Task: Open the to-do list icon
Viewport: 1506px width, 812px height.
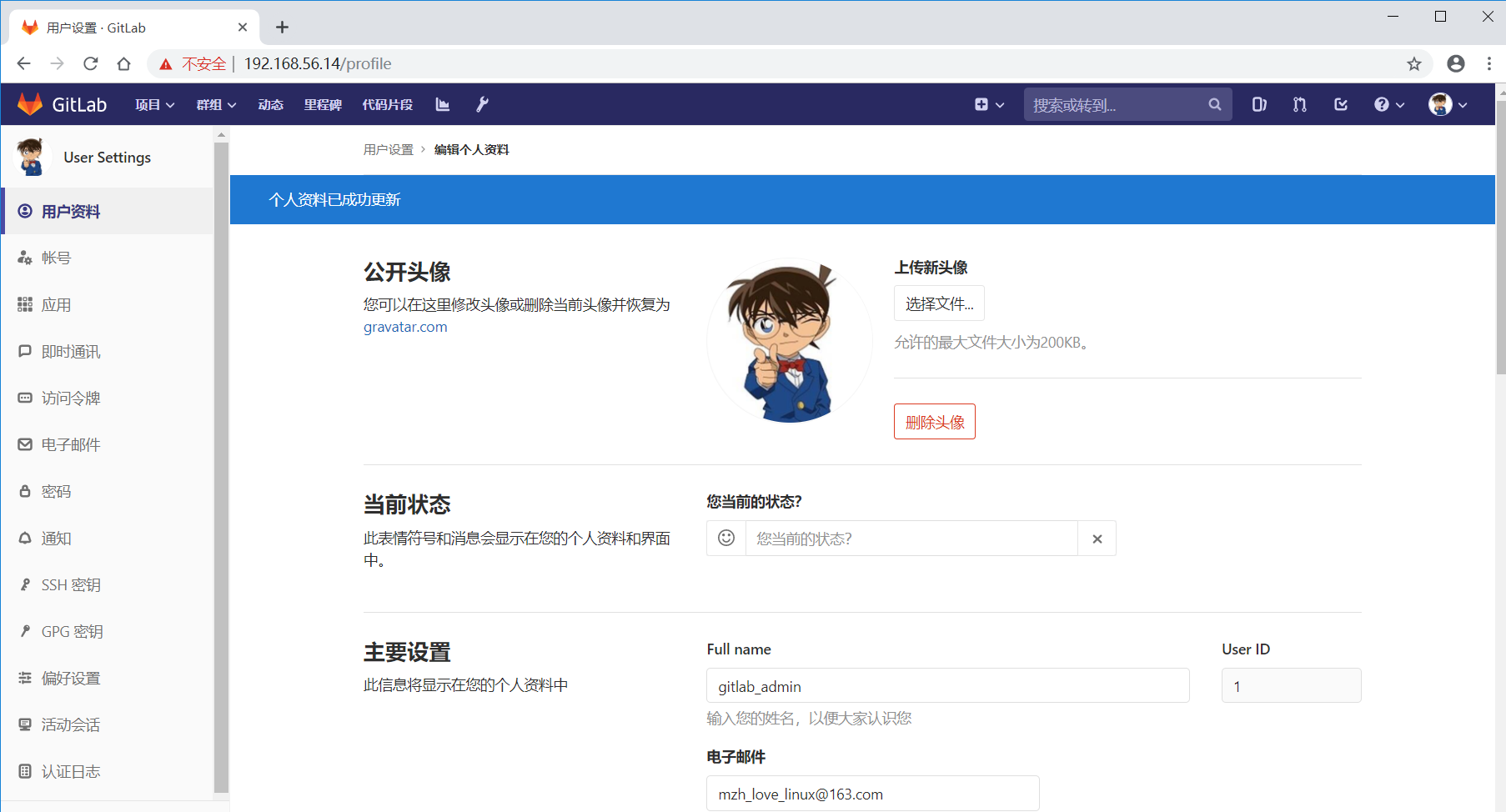Action: point(1341,104)
